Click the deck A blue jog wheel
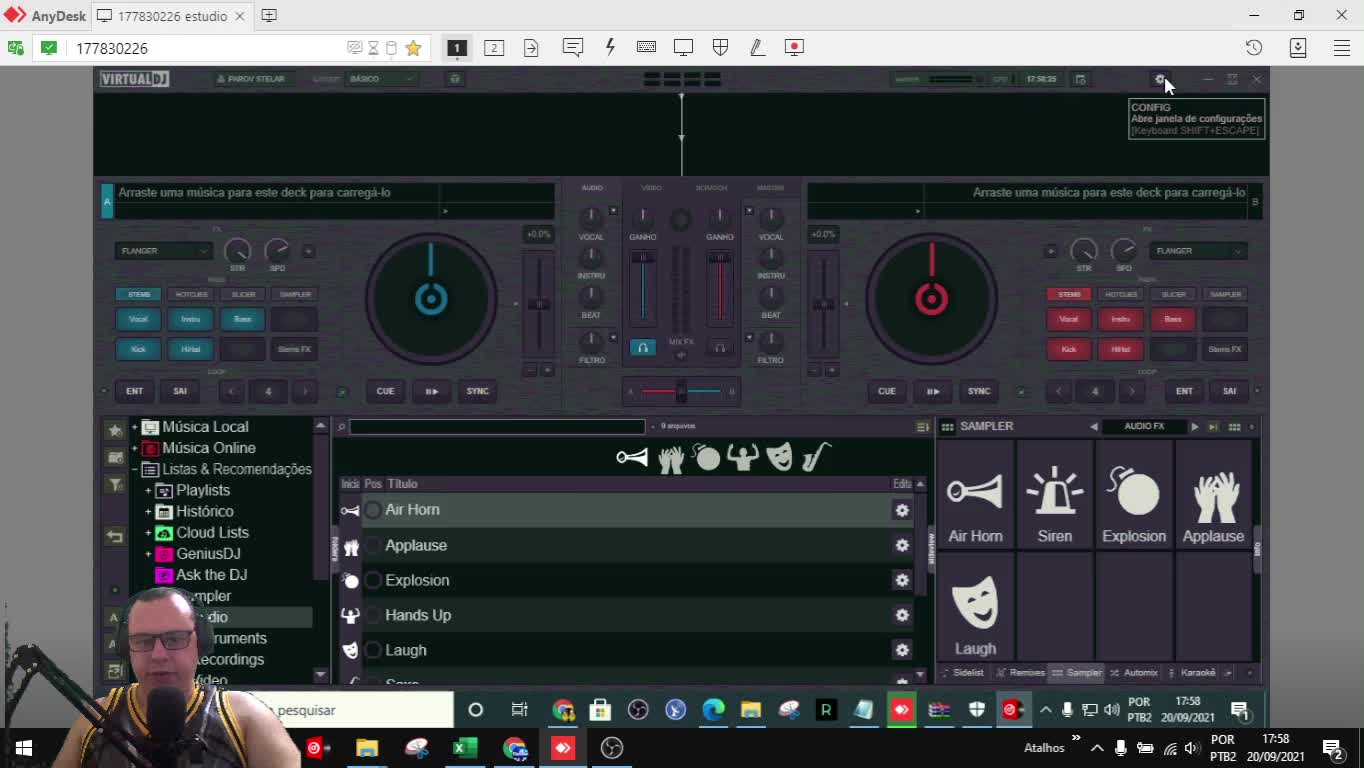Viewport: 1364px width, 768px height. [x=431, y=299]
